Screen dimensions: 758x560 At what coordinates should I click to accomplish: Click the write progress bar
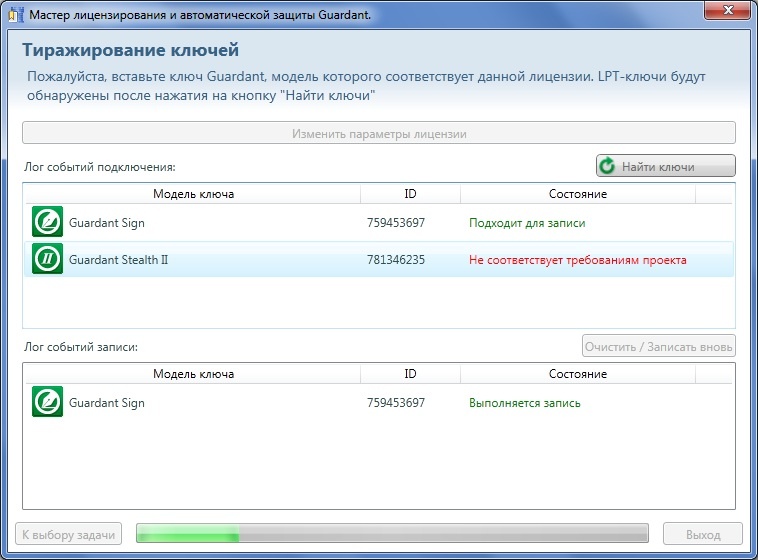tap(391, 534)
